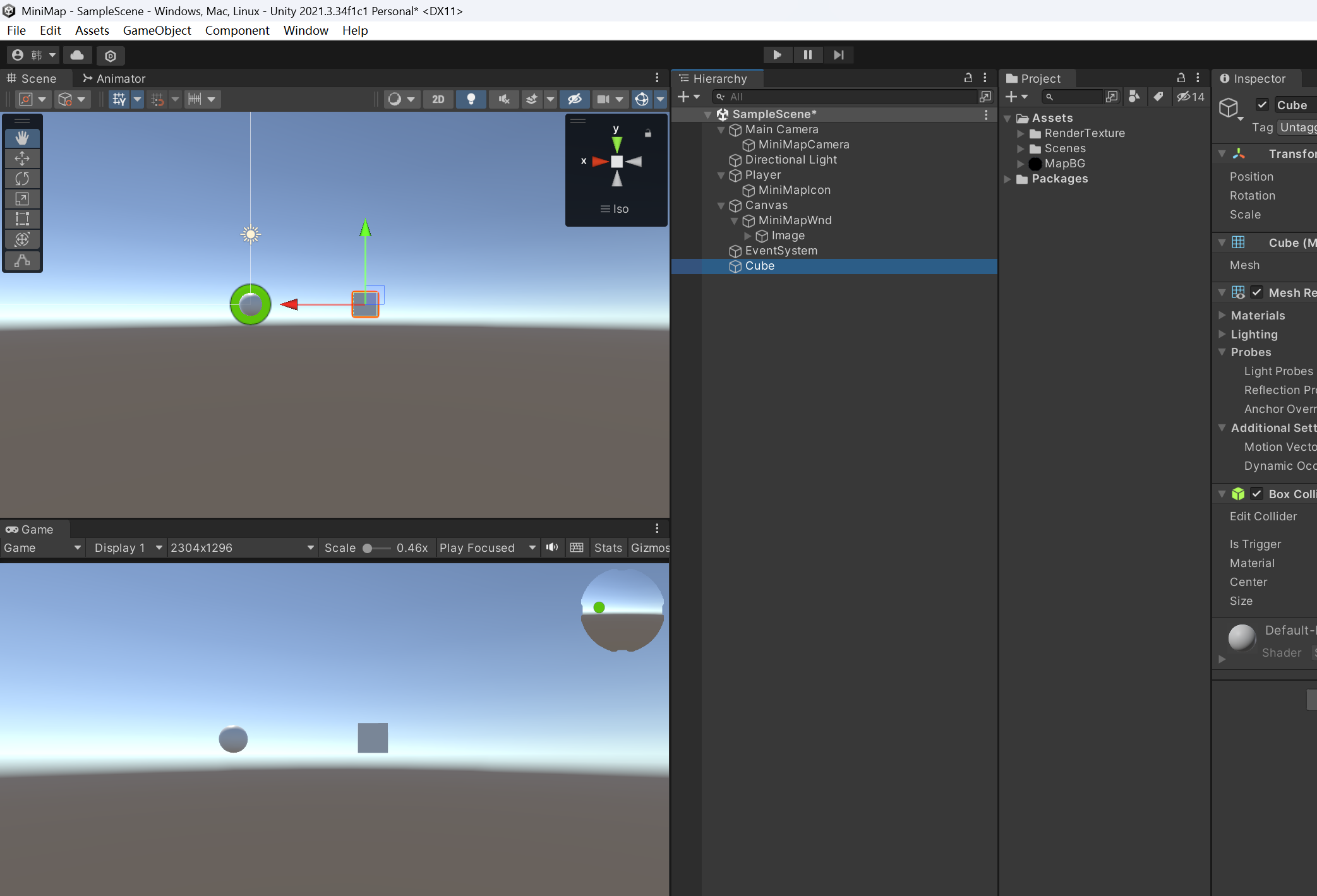Select the Rotate tool in Scene
This screenshot has width=1317, height=896.
coord(22,179)
